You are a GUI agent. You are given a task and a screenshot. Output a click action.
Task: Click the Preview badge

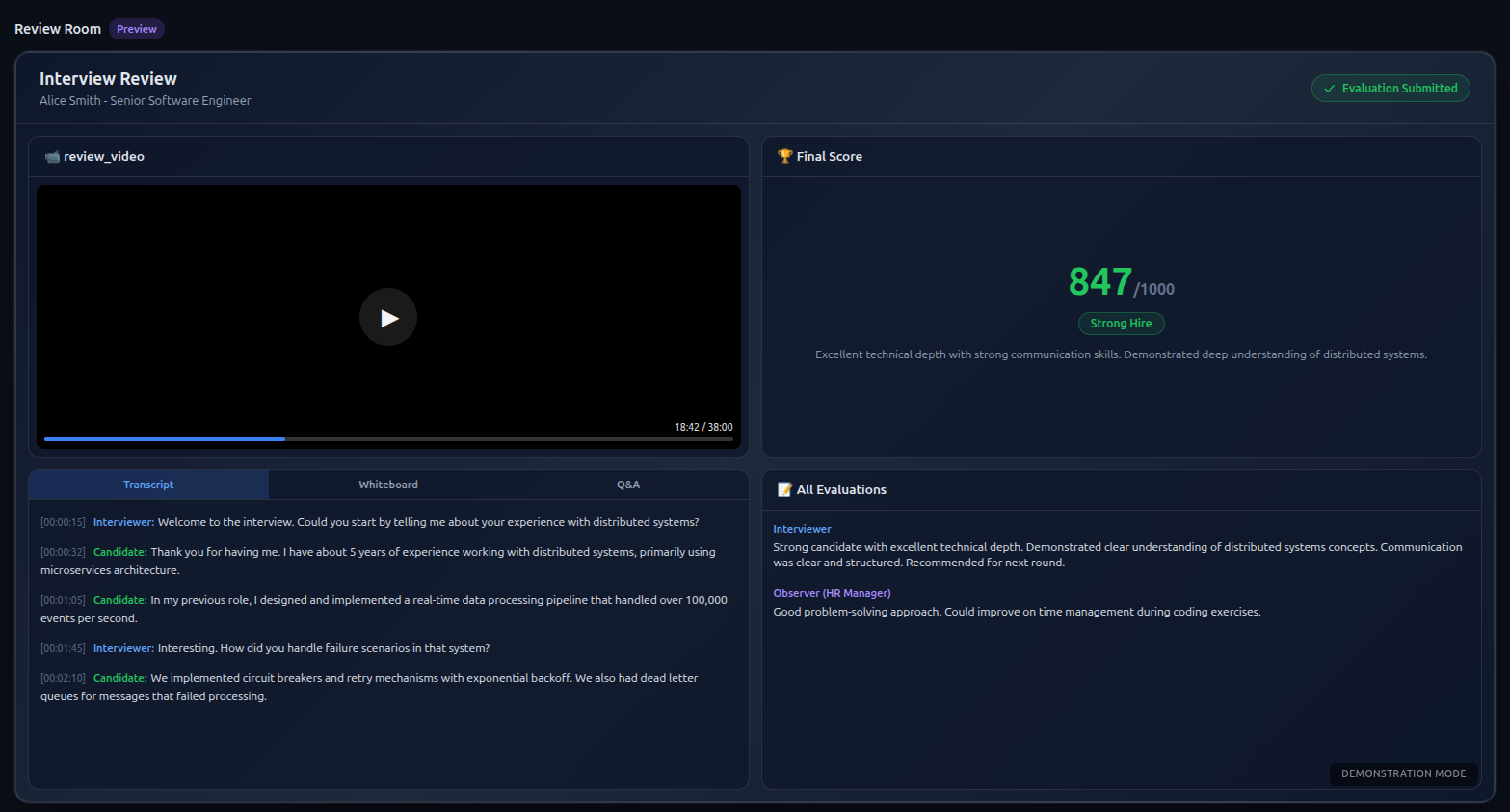coord(137,29)
